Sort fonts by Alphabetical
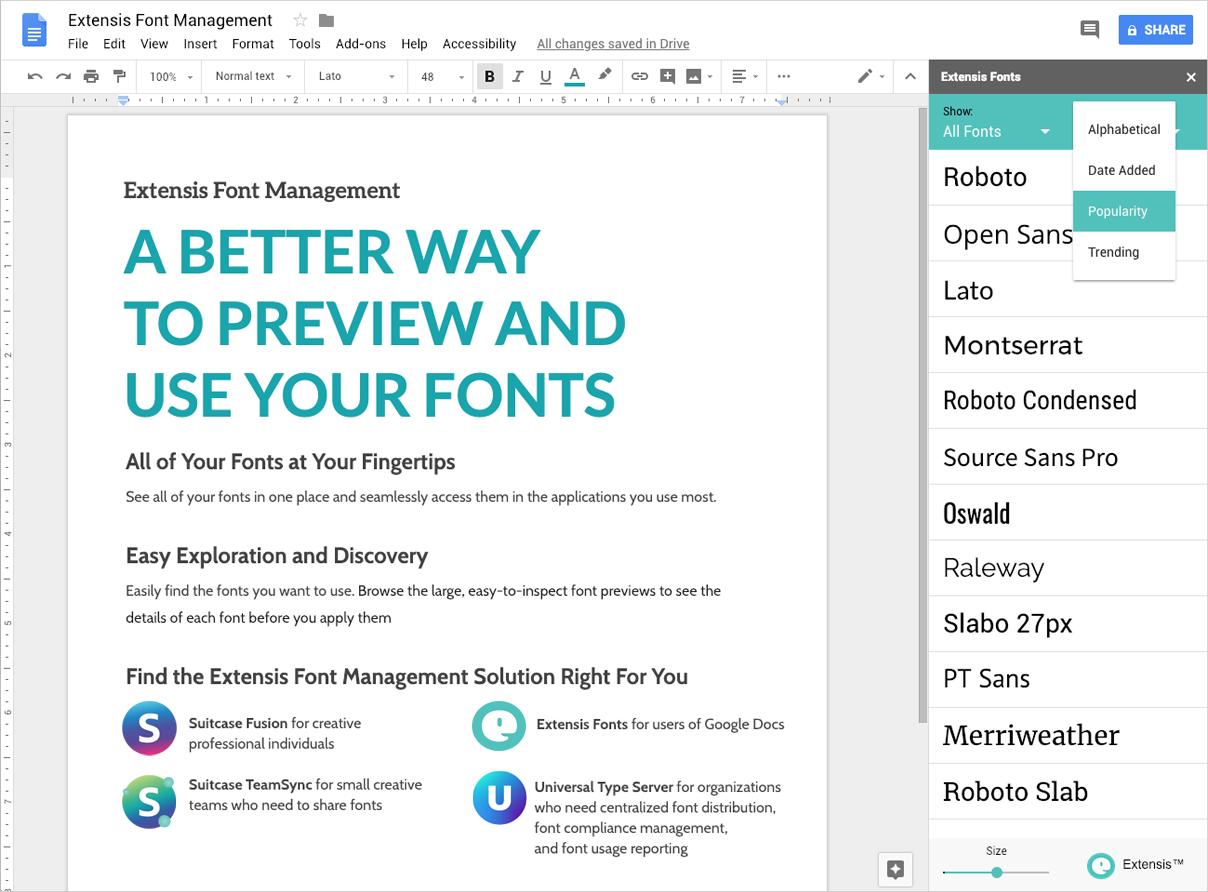 click(x=1124, y=129)
